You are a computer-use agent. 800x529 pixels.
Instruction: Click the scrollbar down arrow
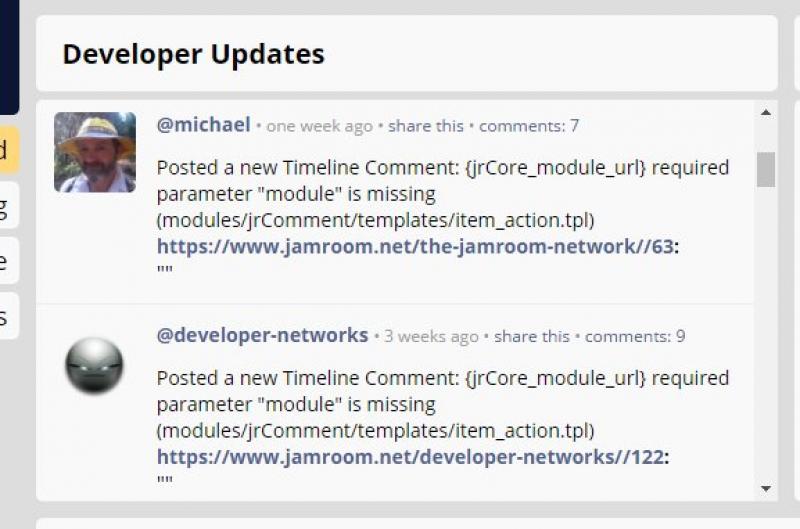766,489
